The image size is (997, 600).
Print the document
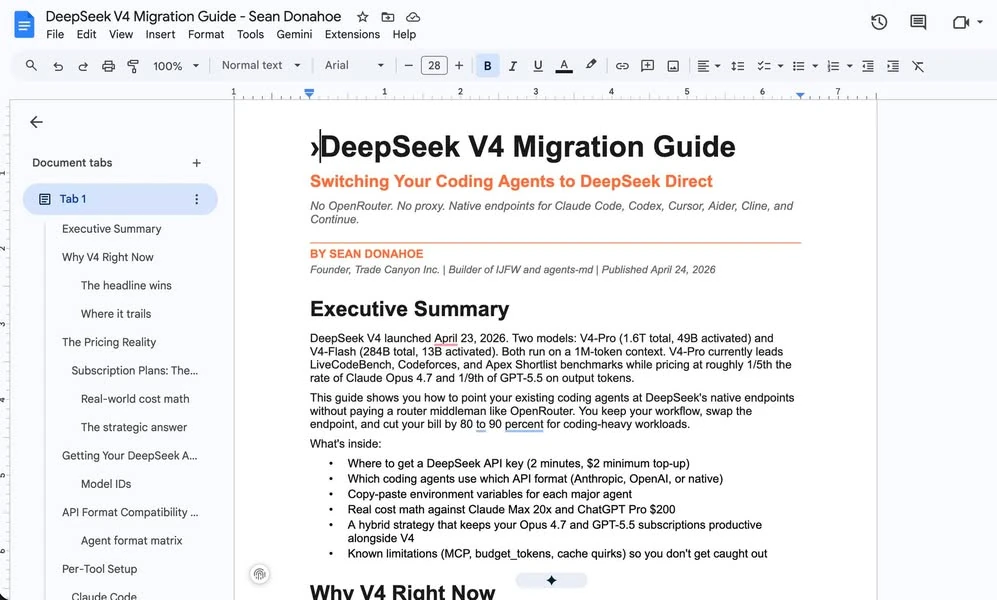click(x=109, y=66)
